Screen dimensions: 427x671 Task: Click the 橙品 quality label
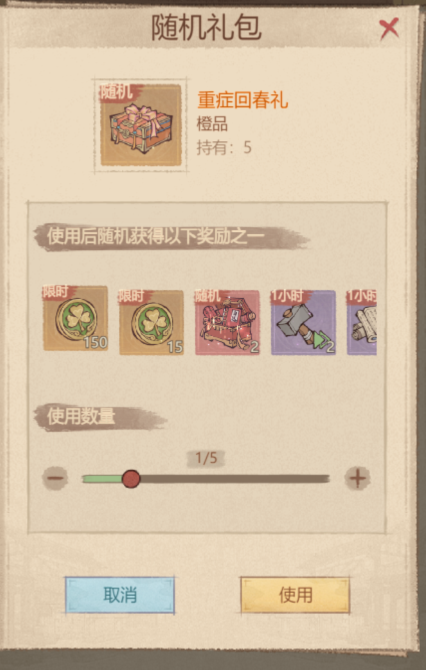[x=212, y=124]
